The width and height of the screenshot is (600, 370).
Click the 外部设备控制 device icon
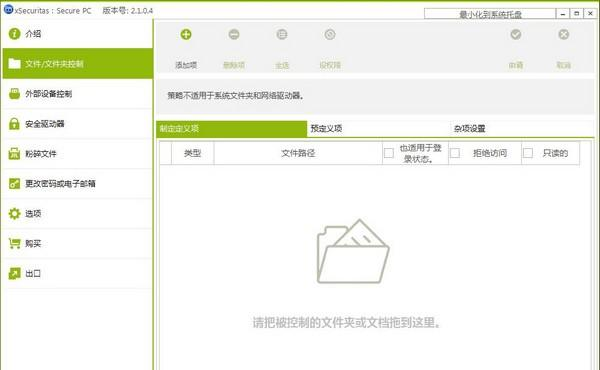pyautogui.click(x=15, y=94)
